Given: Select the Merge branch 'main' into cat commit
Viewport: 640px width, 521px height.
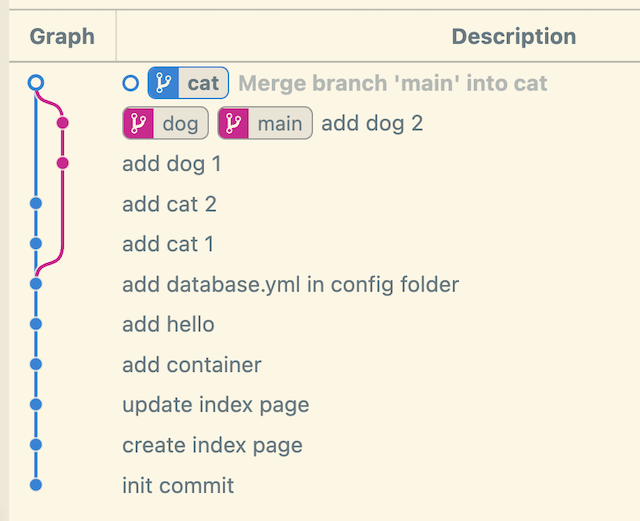Looking at the screenshot, I should coord(392,83).
